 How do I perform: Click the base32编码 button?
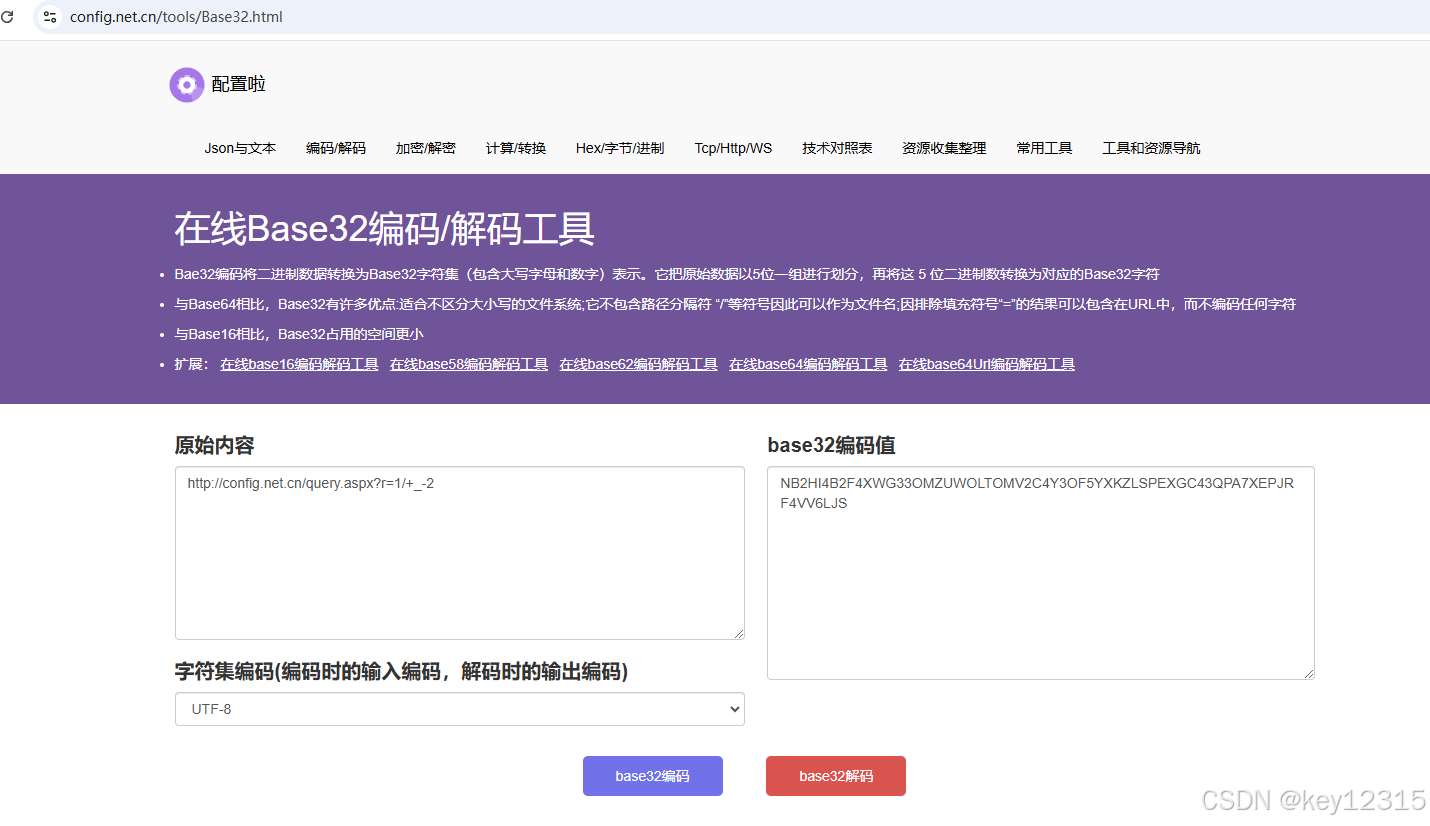pyautogui.click(x=652, y=775)
